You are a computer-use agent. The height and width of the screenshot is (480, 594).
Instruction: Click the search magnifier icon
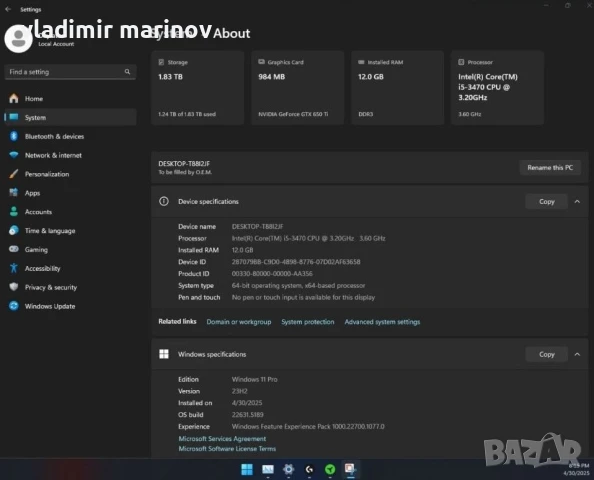click(127, 72)
